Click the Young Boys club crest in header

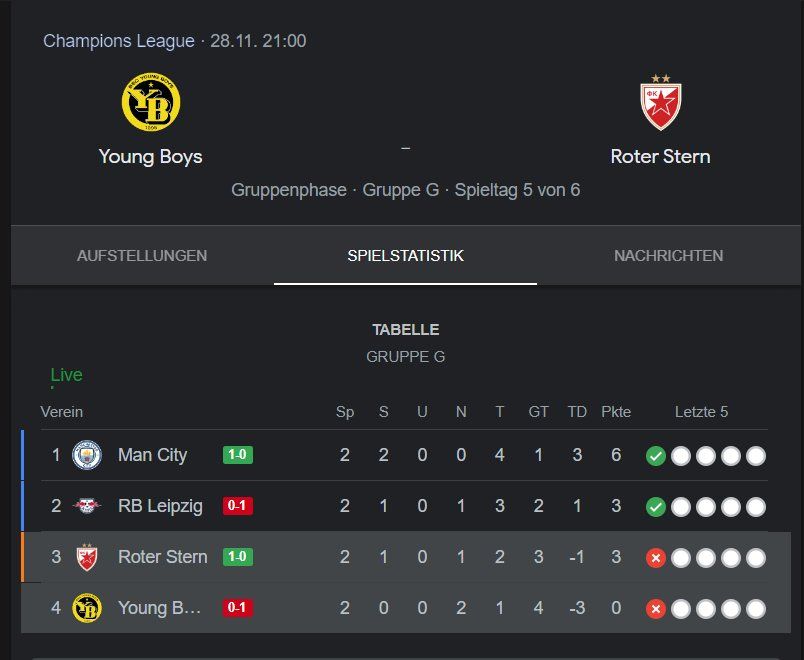tap(151, 102)
